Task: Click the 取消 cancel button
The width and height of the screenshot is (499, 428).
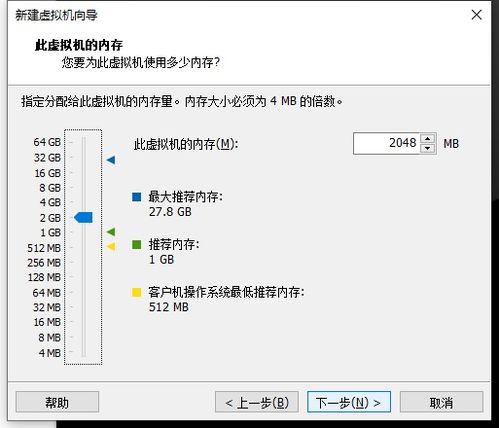Action: (x=441, y=402)
